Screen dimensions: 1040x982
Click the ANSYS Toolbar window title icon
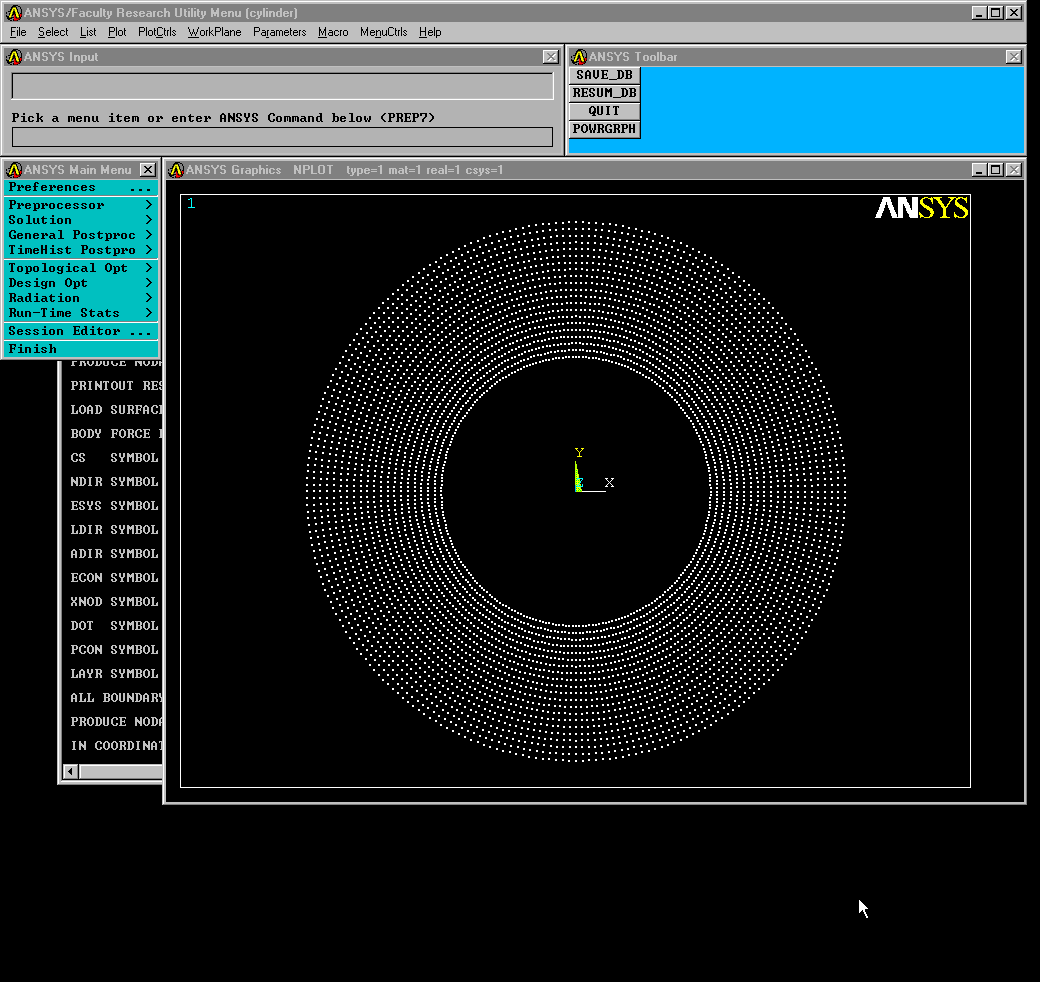pos(579,57)
